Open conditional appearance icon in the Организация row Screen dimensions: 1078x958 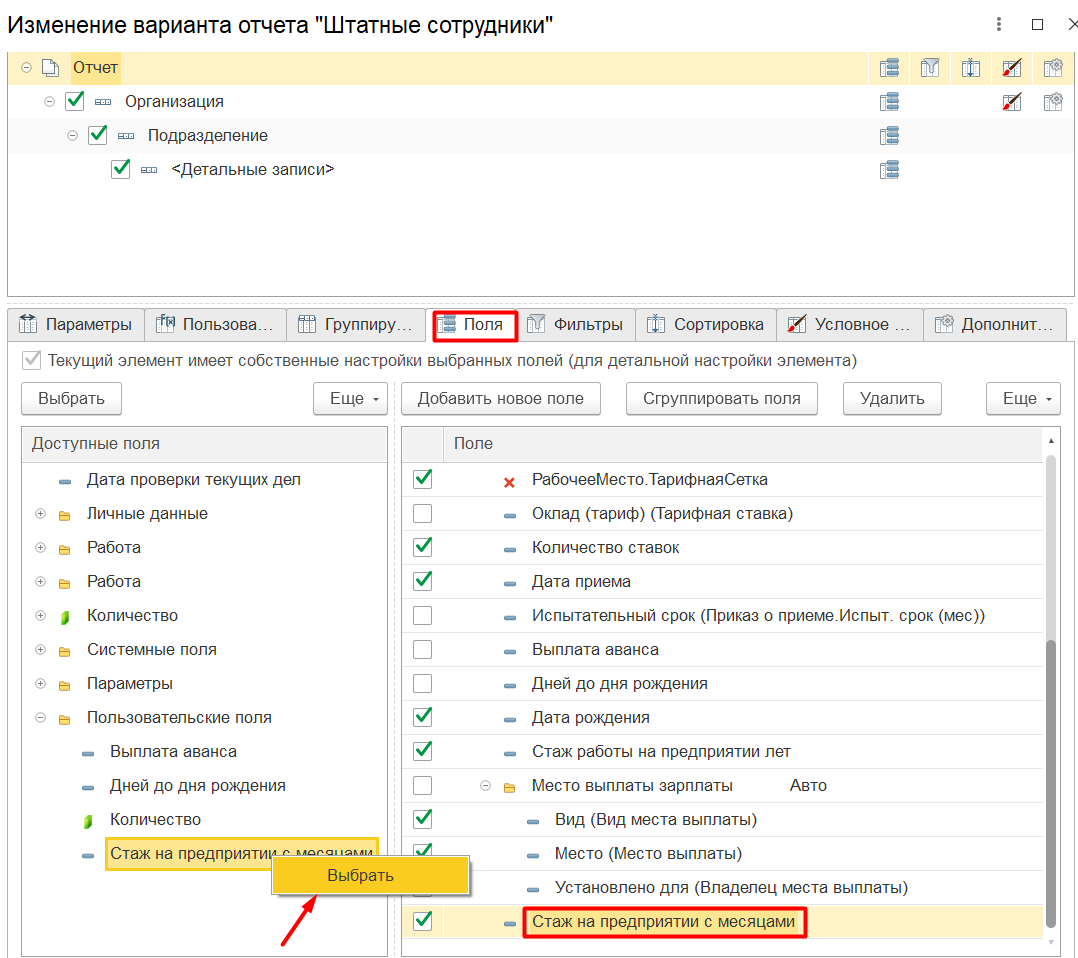[1011, 102]
